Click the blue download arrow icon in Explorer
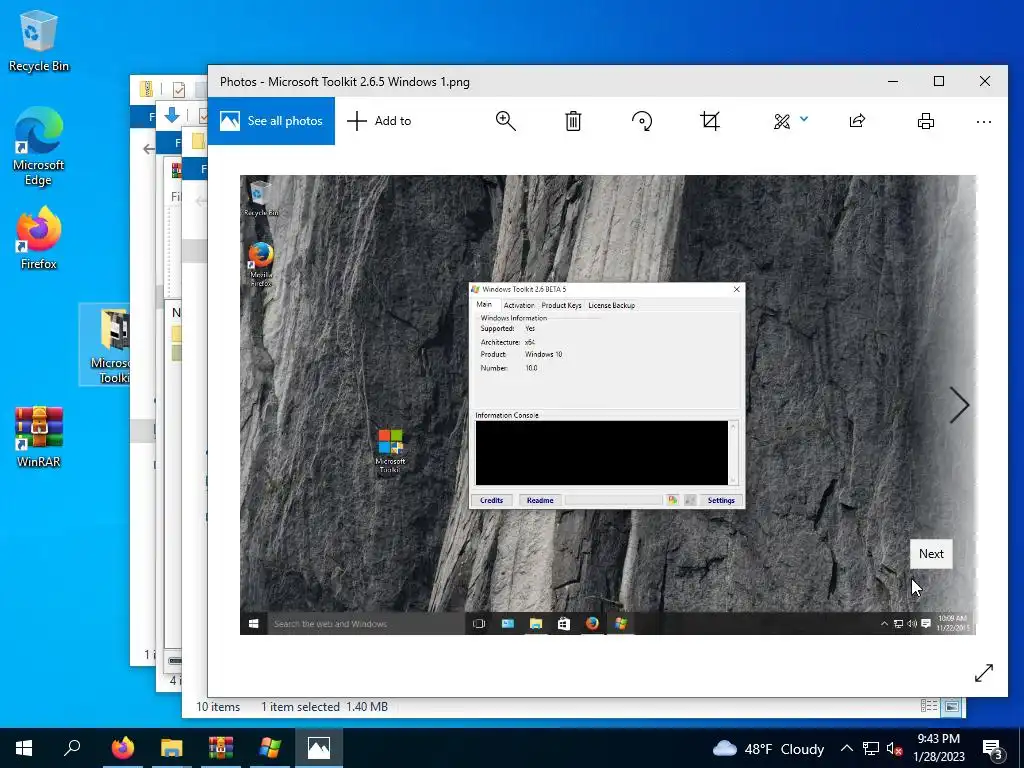The width and height of the screenshot is (1024, 768). [172, 116]
